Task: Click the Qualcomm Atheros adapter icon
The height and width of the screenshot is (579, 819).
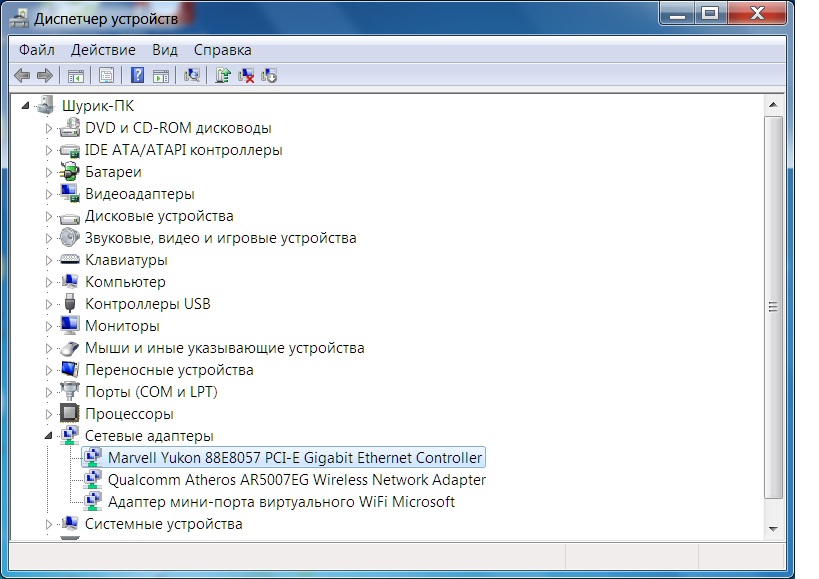Action: (x=93, y=479)
